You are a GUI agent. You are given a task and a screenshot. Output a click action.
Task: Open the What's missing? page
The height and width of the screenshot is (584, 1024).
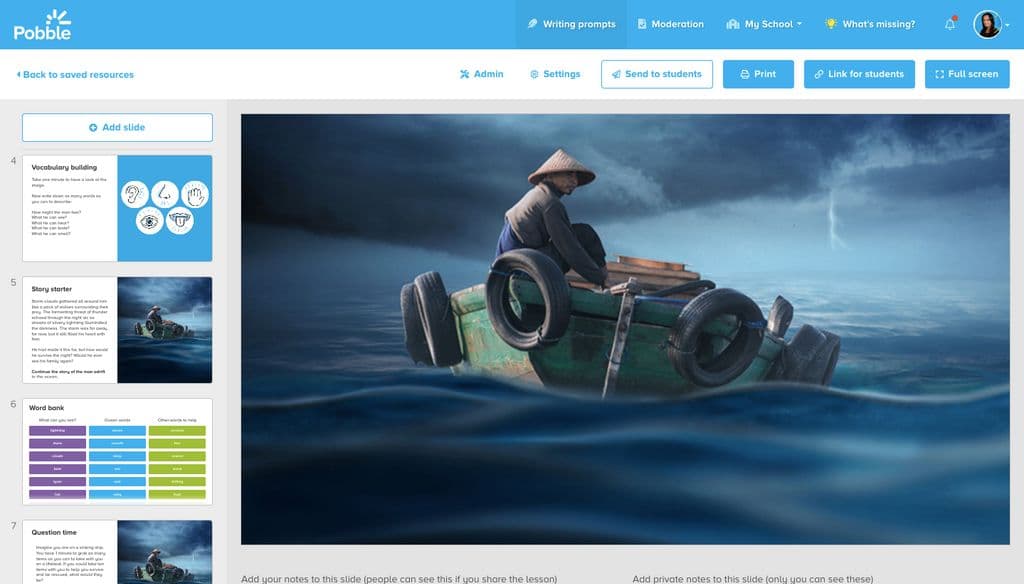point(870,24)
